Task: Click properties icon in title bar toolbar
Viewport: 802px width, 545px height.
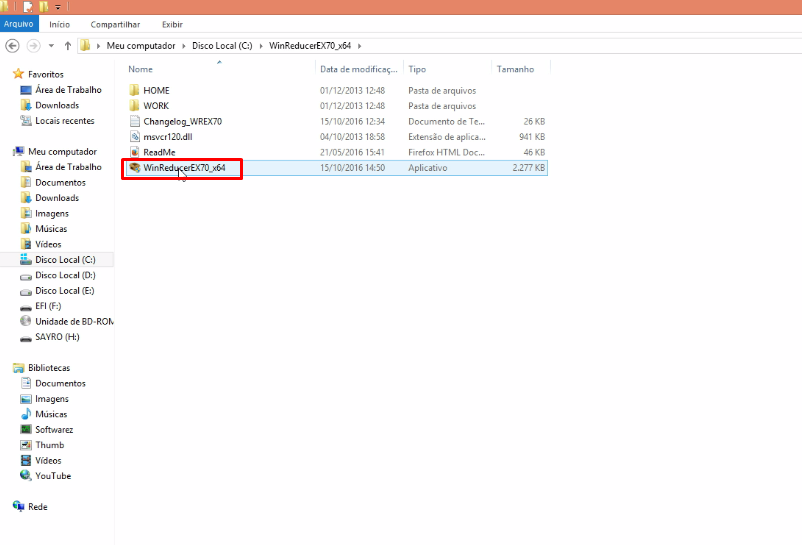Action: pyautogui.click(x=28, y=7)
